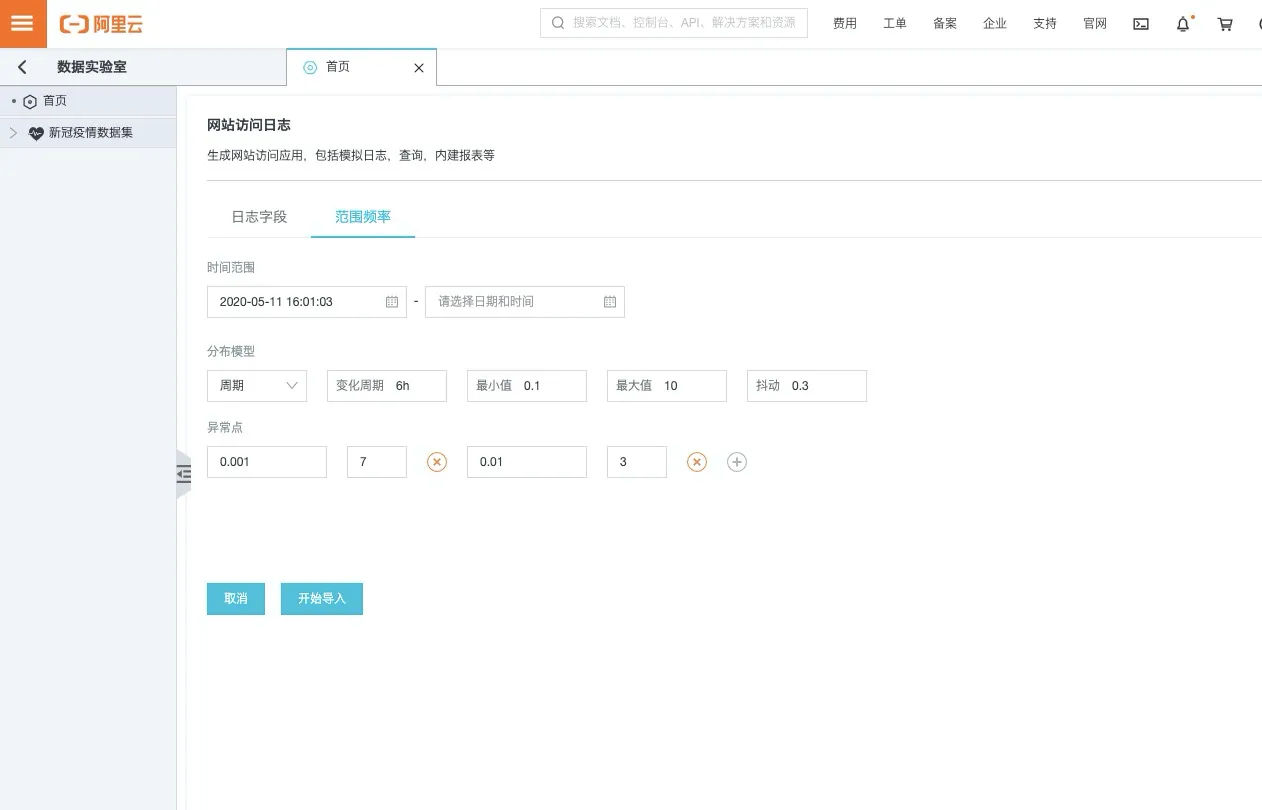The image size is (1262, 810).
Task: Go back with the 数据实验室 arrow
Action: pyautogui.click(x=22, y=67)
